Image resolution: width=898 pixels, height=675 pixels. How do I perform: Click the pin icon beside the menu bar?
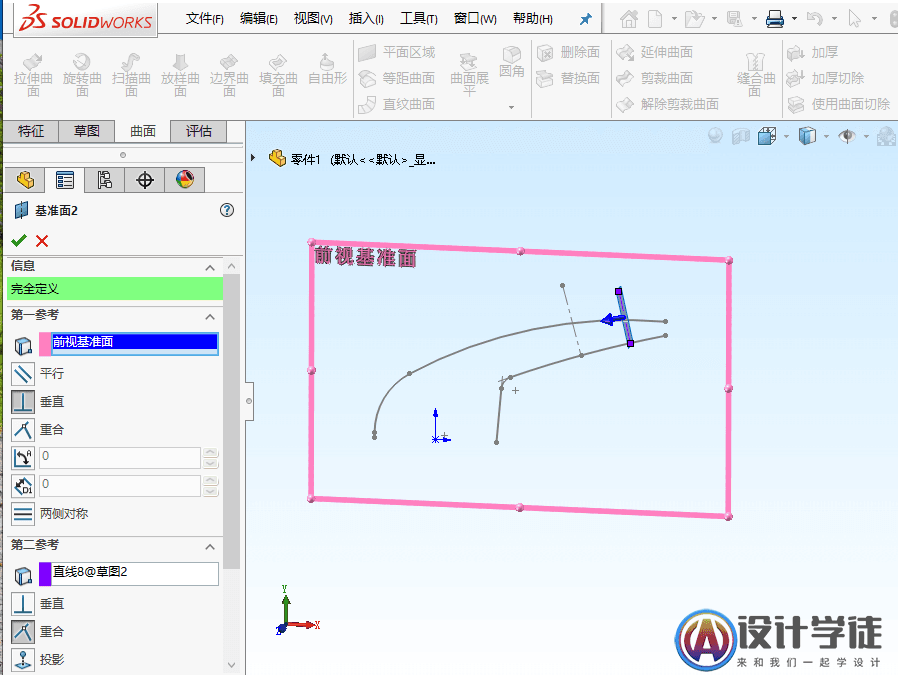(x=585, y=19)
